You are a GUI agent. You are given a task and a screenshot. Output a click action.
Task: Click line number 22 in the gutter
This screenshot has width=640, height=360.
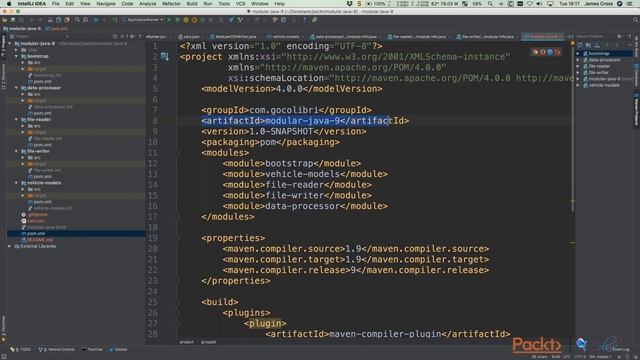pyautogui.click(x=153, y=270)
